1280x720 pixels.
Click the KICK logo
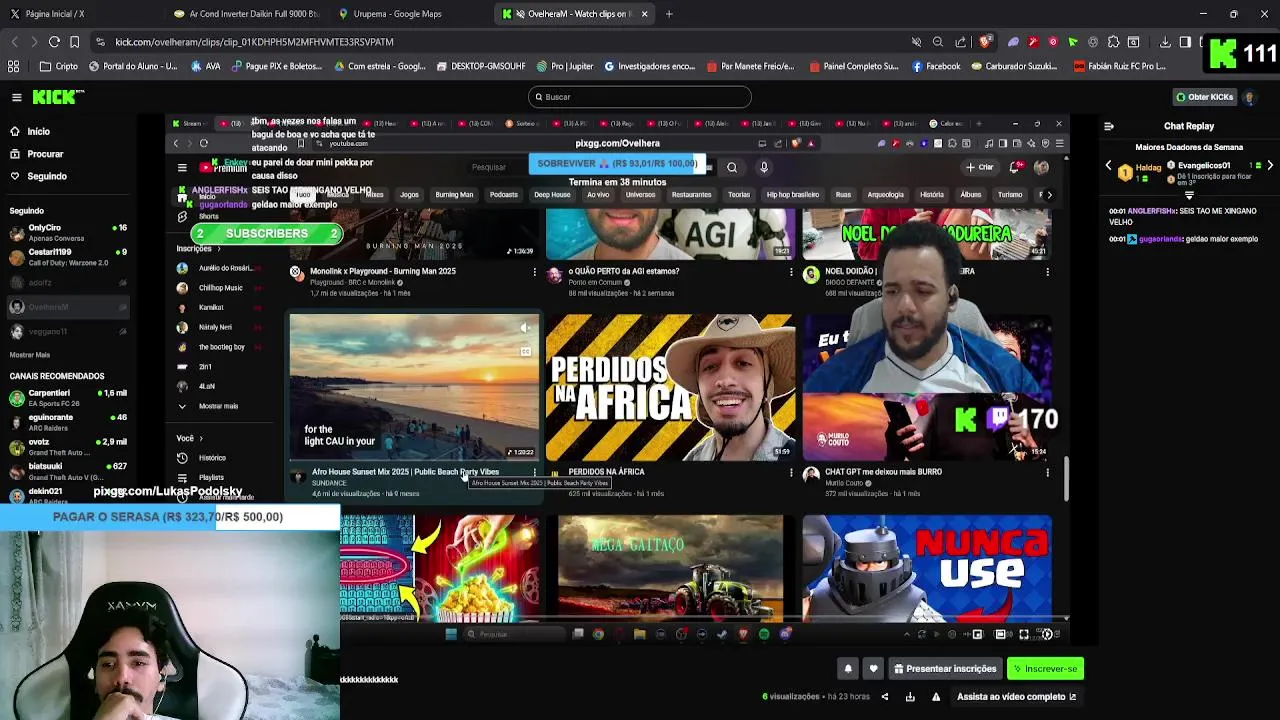(x=58, y=97)
